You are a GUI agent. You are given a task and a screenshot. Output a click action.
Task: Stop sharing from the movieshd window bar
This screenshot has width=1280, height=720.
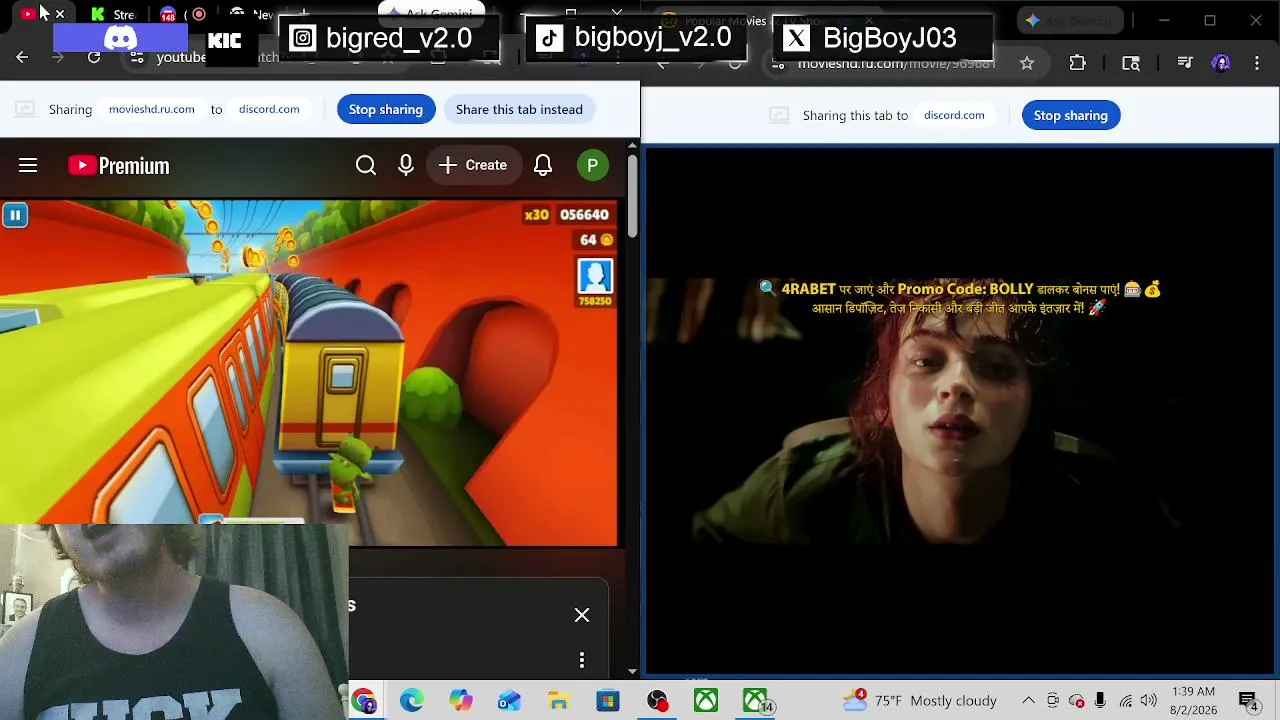point(1071,115)
